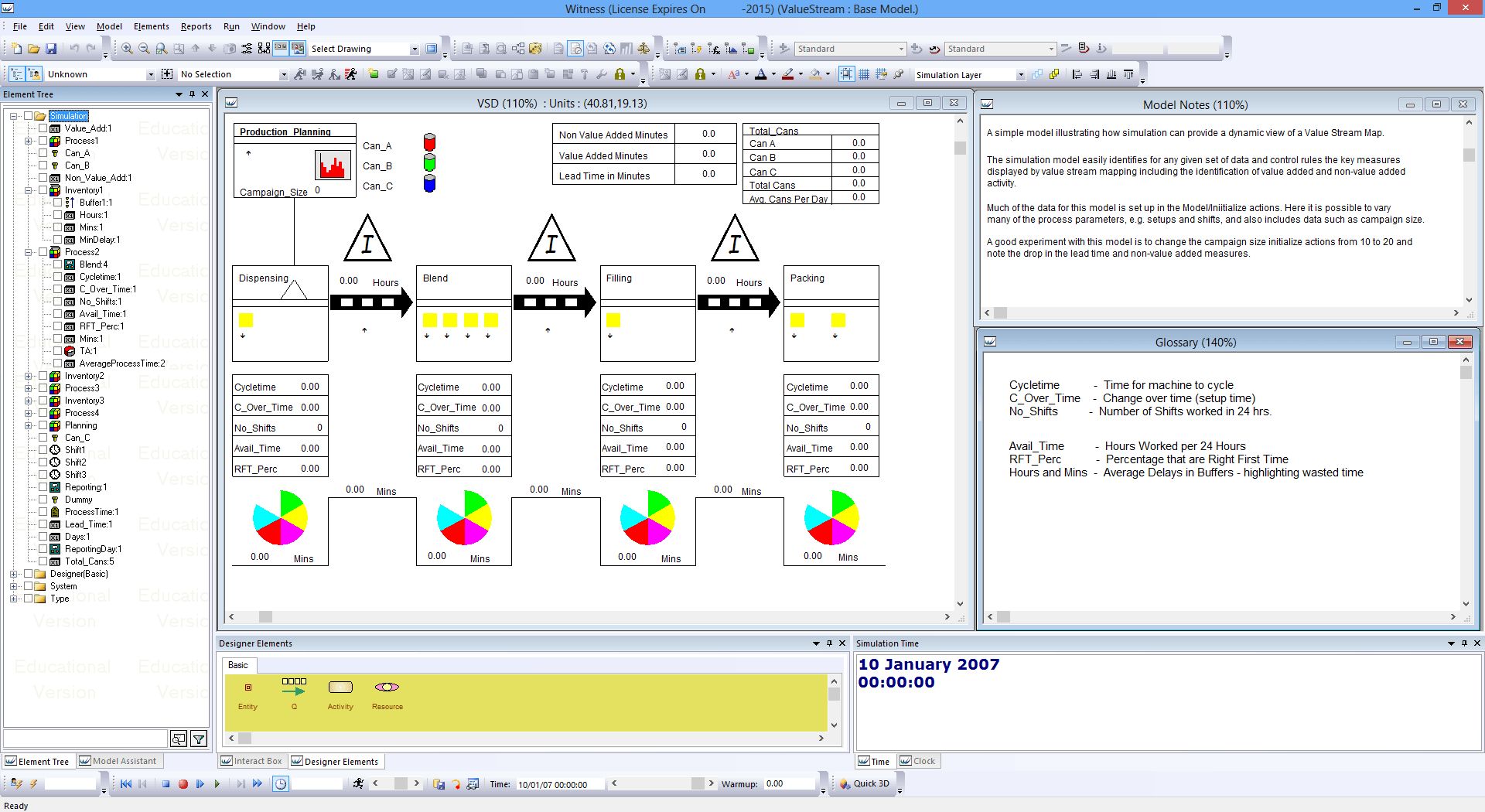Open the Reports menu
1485x812 pixels.
[x=196, y=26]
